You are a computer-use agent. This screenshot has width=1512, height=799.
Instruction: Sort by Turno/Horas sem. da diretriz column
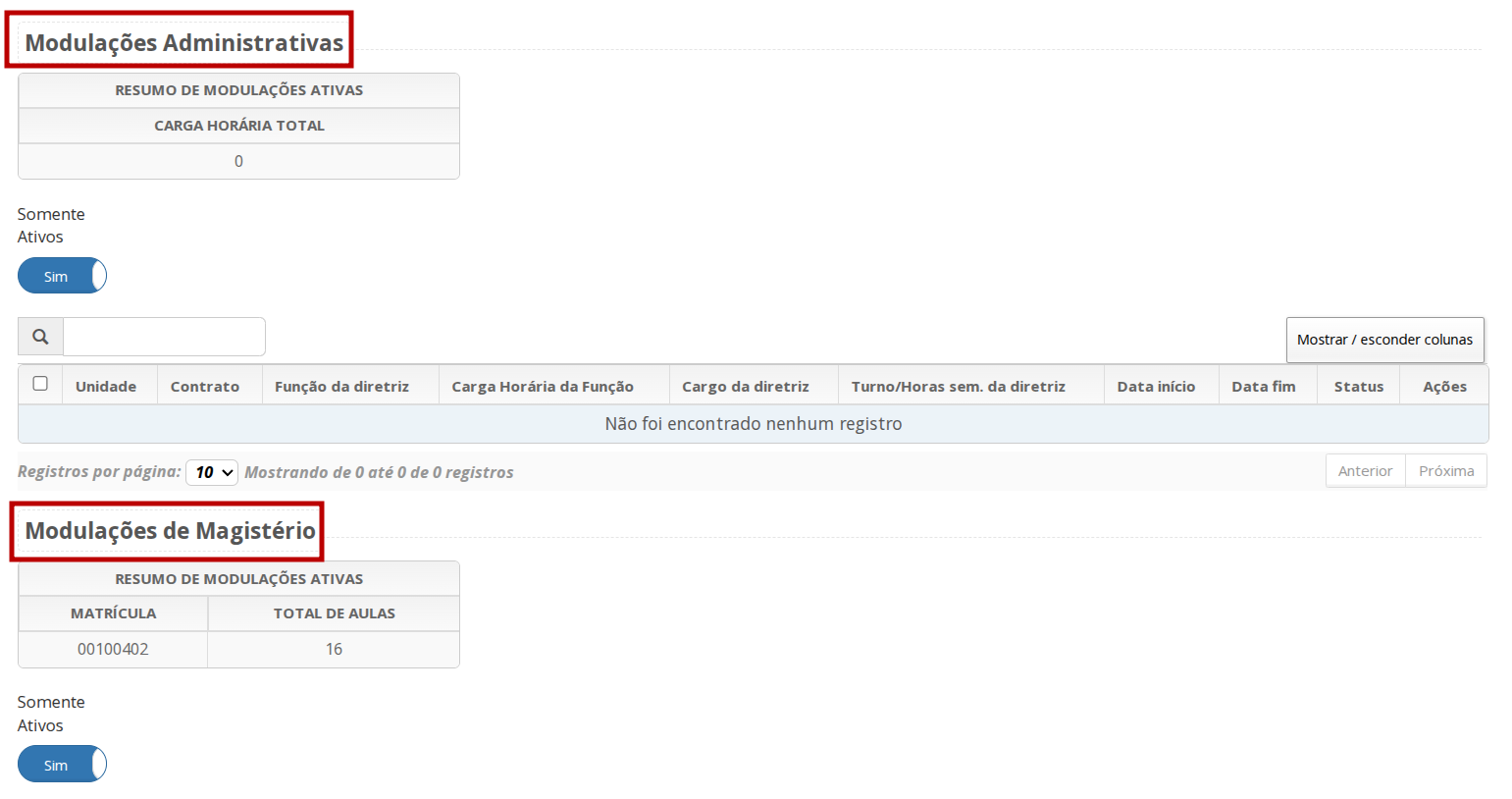point(959,387)
